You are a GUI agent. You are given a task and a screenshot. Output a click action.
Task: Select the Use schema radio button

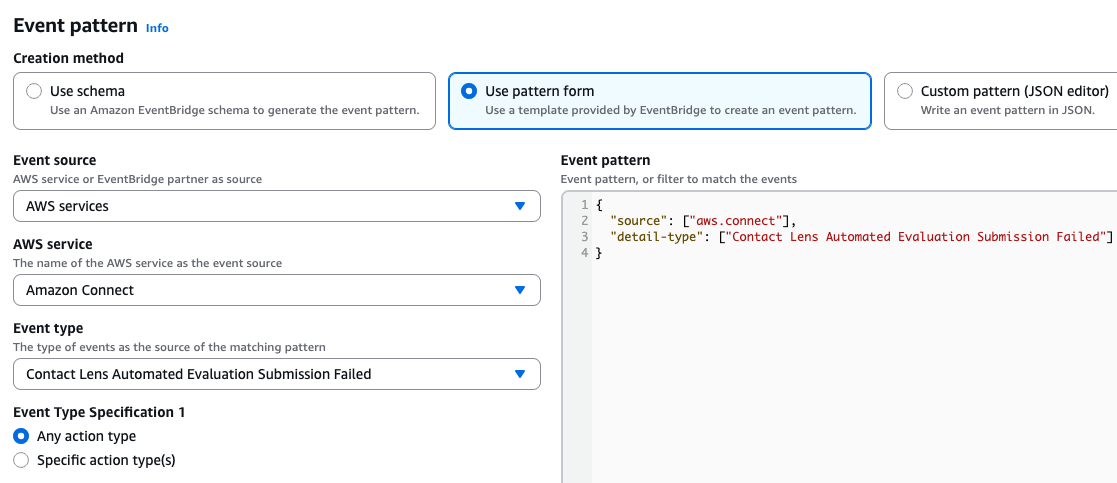(35, 91)
